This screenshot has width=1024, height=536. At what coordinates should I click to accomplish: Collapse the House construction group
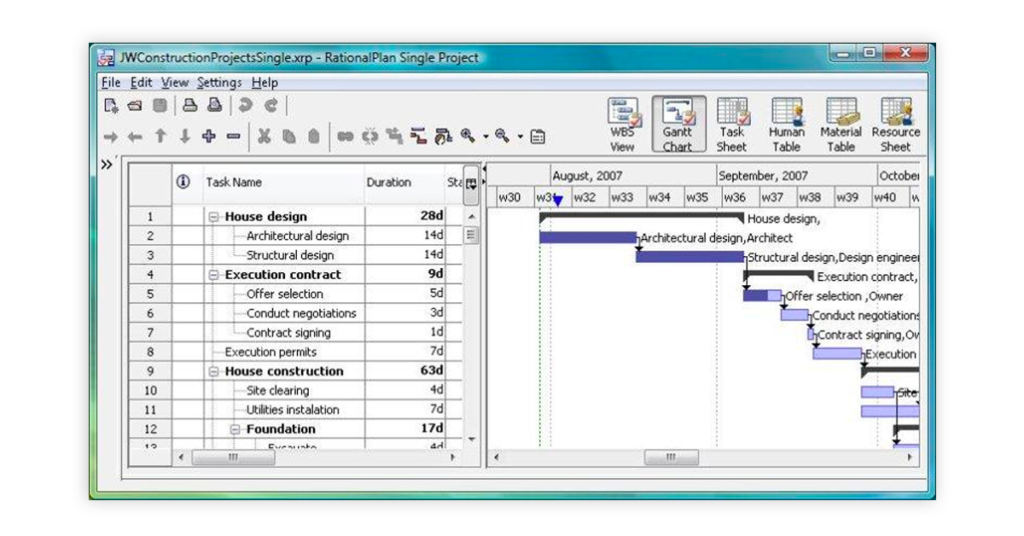[214, 371]
